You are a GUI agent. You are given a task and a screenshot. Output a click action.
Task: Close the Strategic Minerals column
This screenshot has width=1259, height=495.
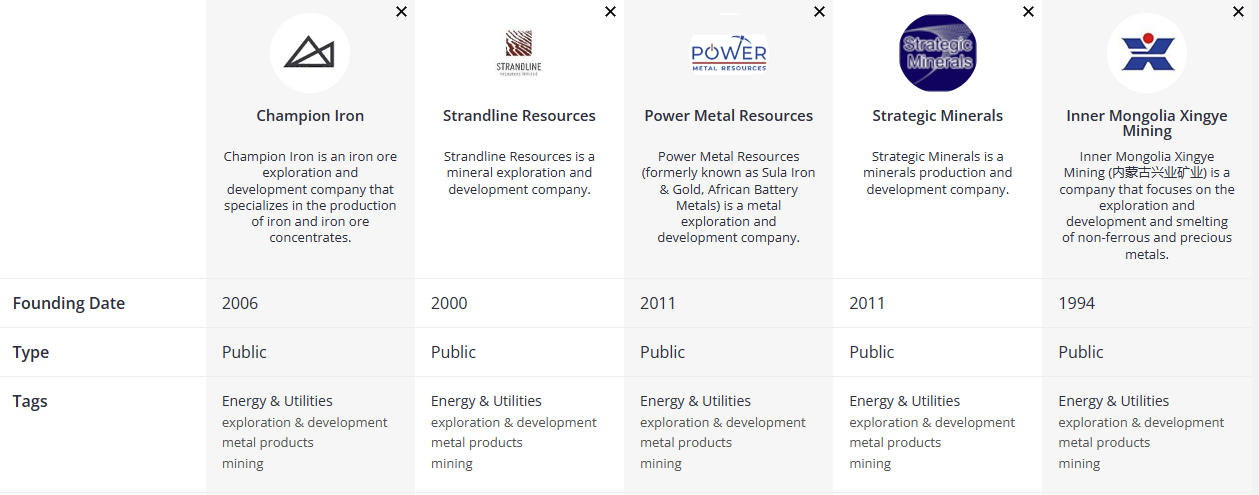pyautogui.click(x=1028, y=12)
